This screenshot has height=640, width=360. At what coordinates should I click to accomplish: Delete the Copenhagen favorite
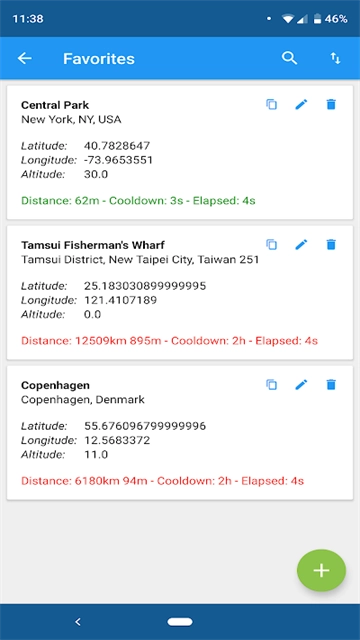pyautogui.click(x=331, y=384)
